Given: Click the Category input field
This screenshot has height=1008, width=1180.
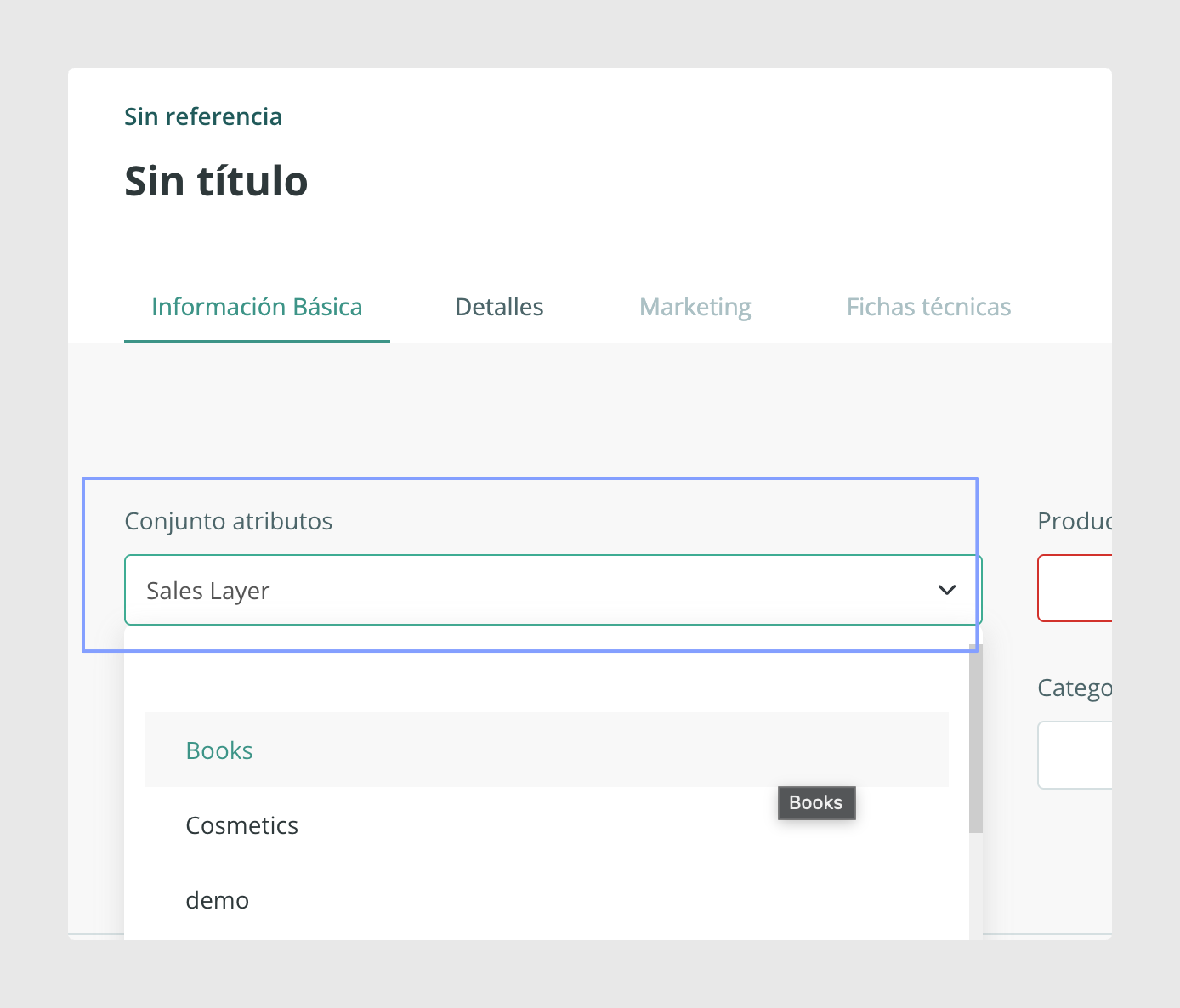Looking at the screenshot, I should 1075,755.
